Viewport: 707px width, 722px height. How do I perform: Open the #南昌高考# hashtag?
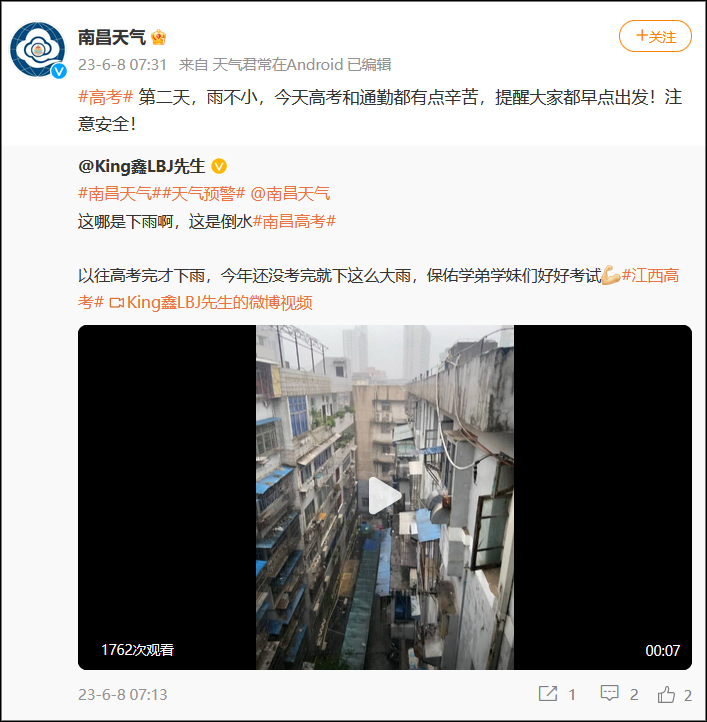(294, 221)
